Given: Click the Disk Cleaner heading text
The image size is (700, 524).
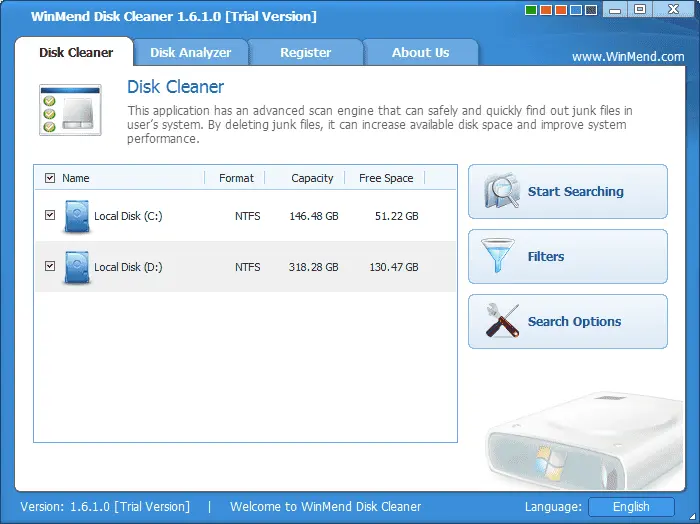Looking at the screenshot, I should coord(175,87).
